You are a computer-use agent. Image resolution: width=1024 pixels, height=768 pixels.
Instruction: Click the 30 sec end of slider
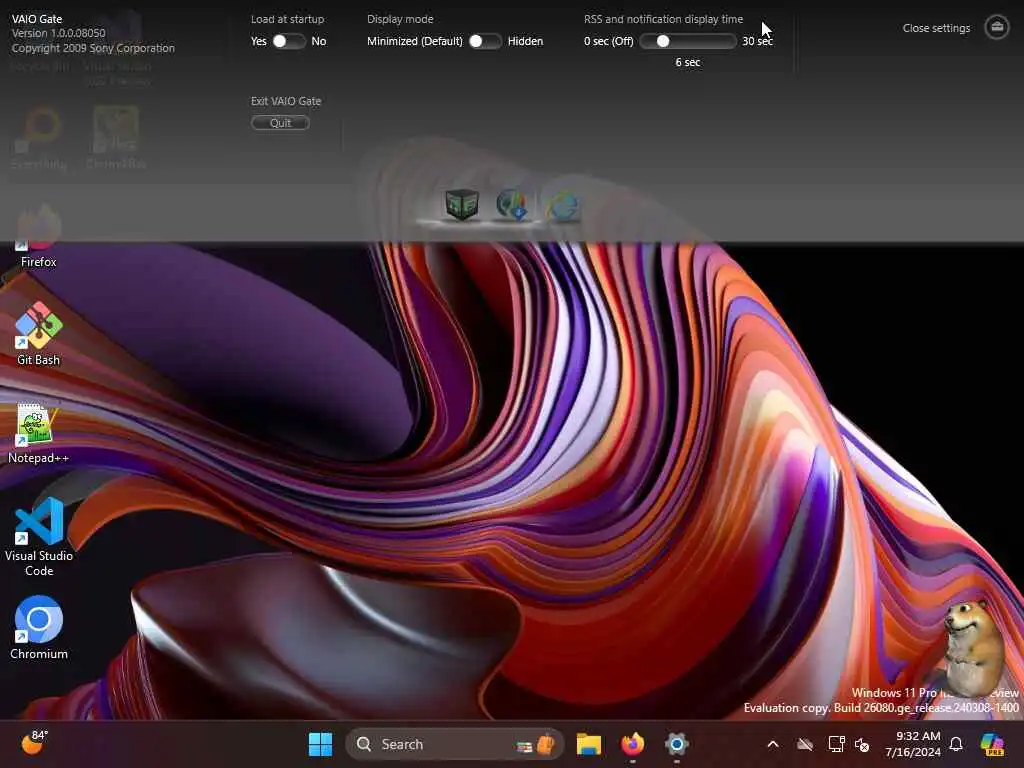point(758,41)
